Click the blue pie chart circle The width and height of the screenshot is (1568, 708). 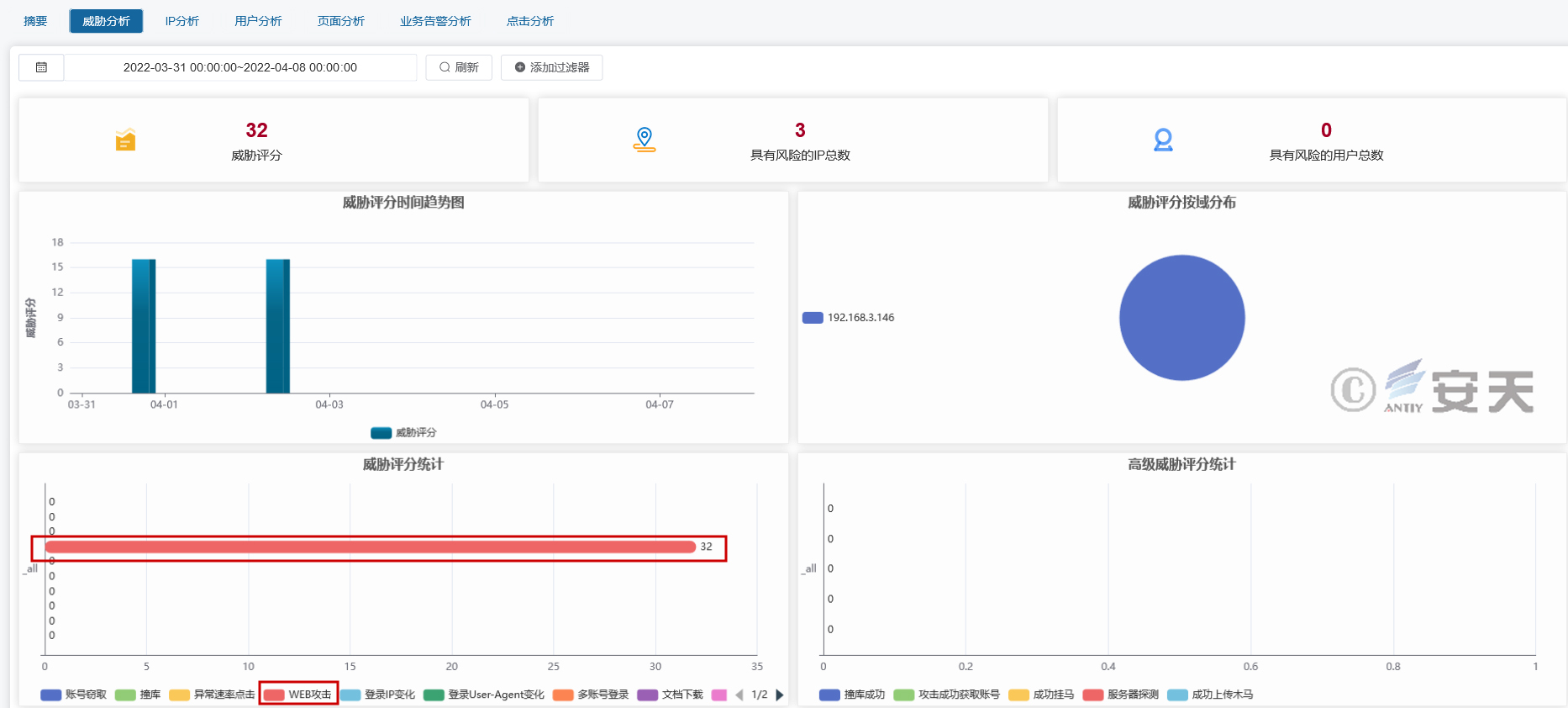[1181, 318]
